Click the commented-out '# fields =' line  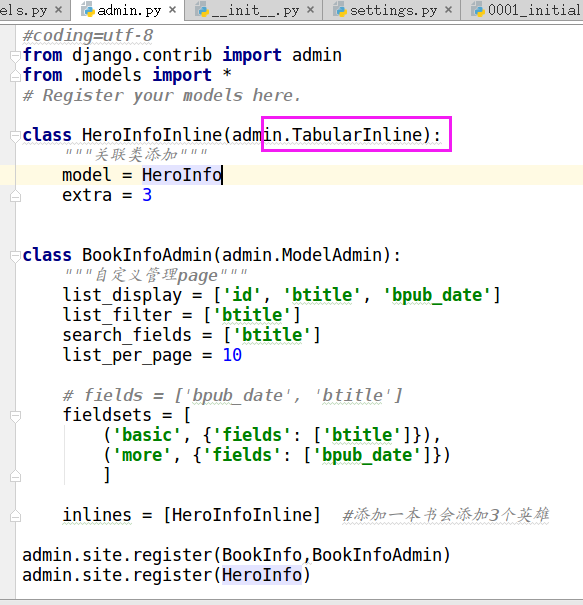click(x=233, y=395)
